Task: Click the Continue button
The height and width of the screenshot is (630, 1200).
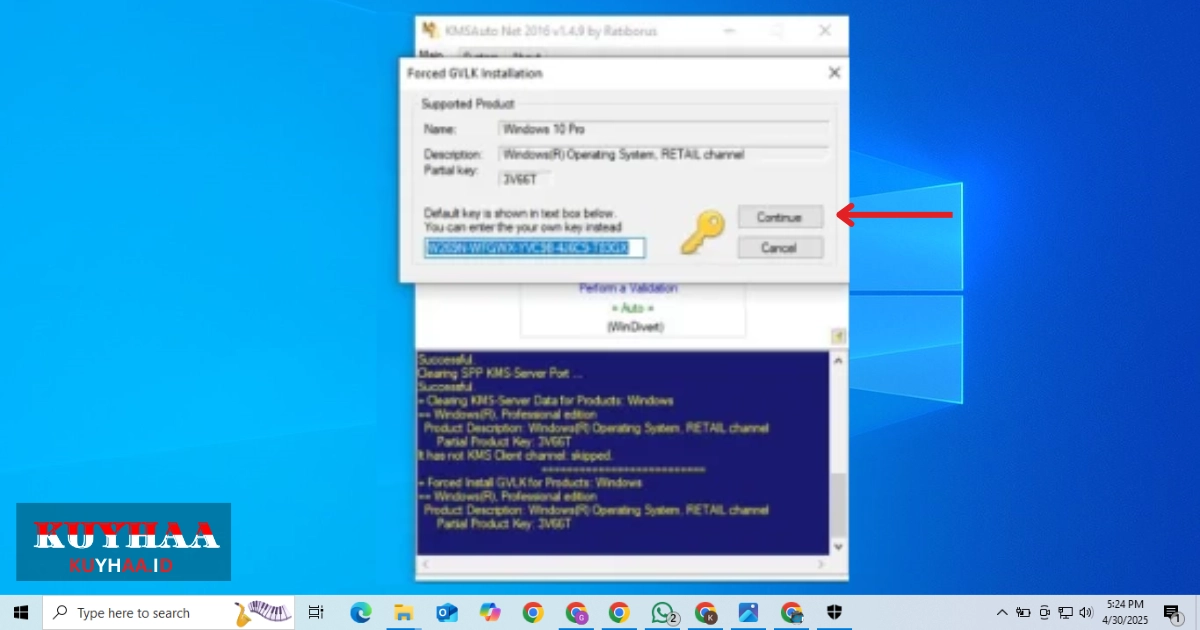Action: coord(780,217)
